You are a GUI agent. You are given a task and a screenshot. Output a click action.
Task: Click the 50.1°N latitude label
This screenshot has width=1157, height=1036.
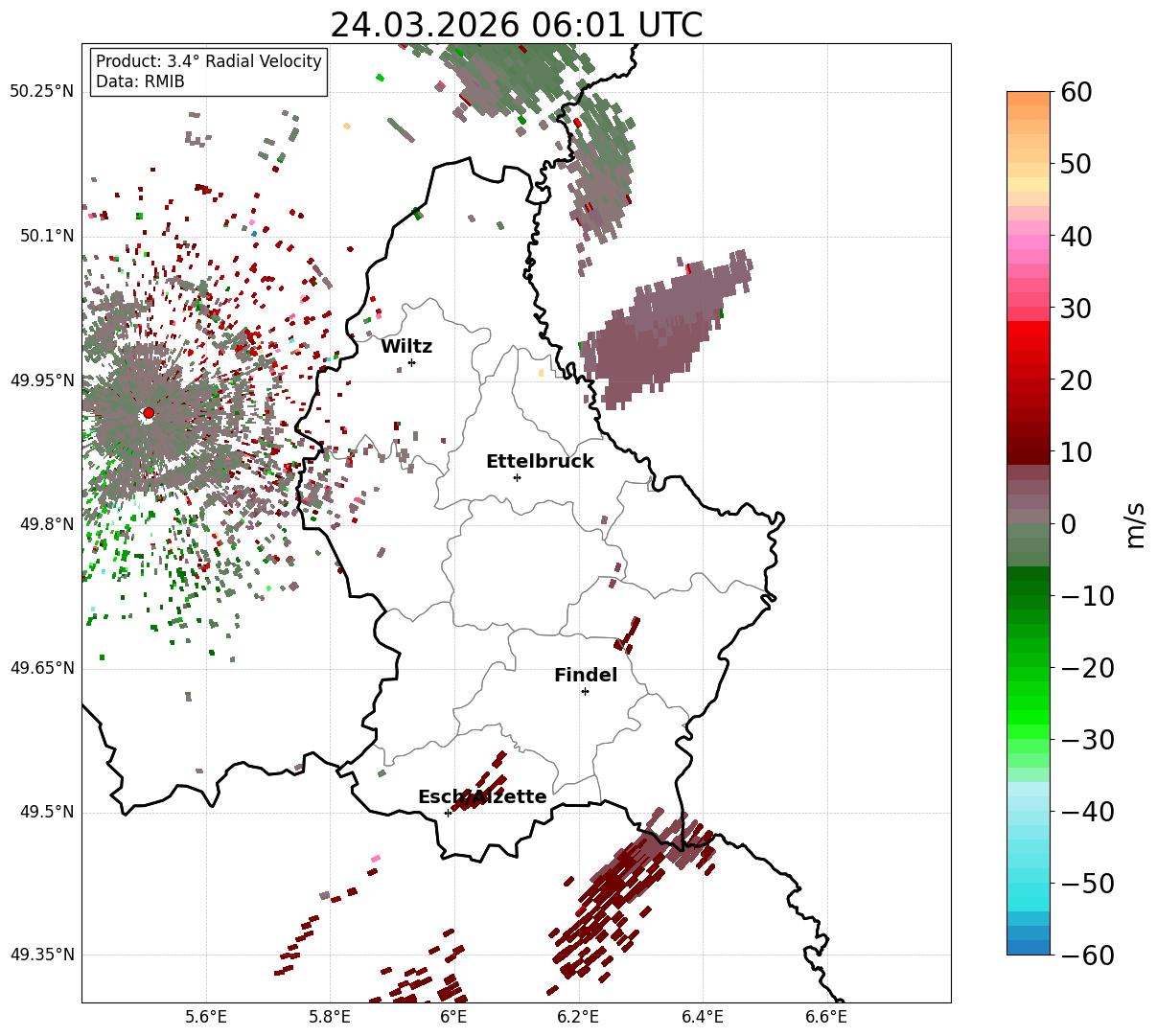coord(47,236)
